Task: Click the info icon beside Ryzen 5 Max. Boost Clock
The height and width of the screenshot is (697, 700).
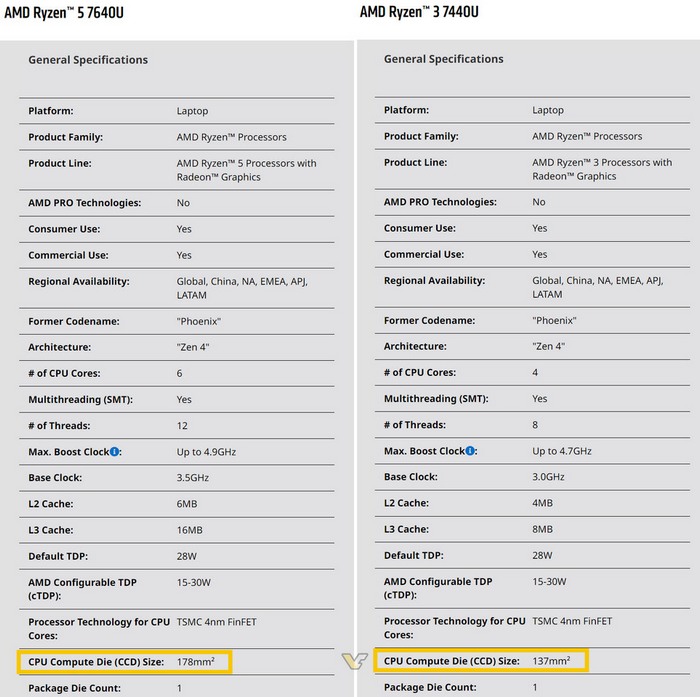Action: 115,452
